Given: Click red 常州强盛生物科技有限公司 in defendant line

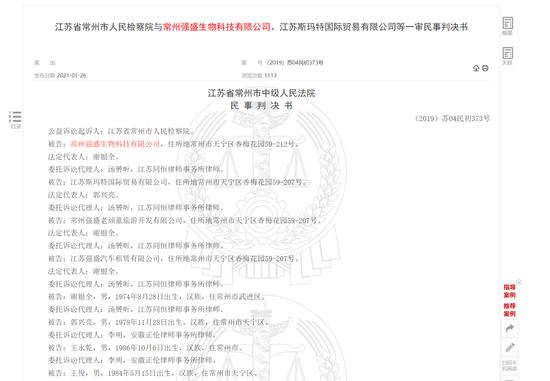Looking at the screenshot, I should 115,144.
